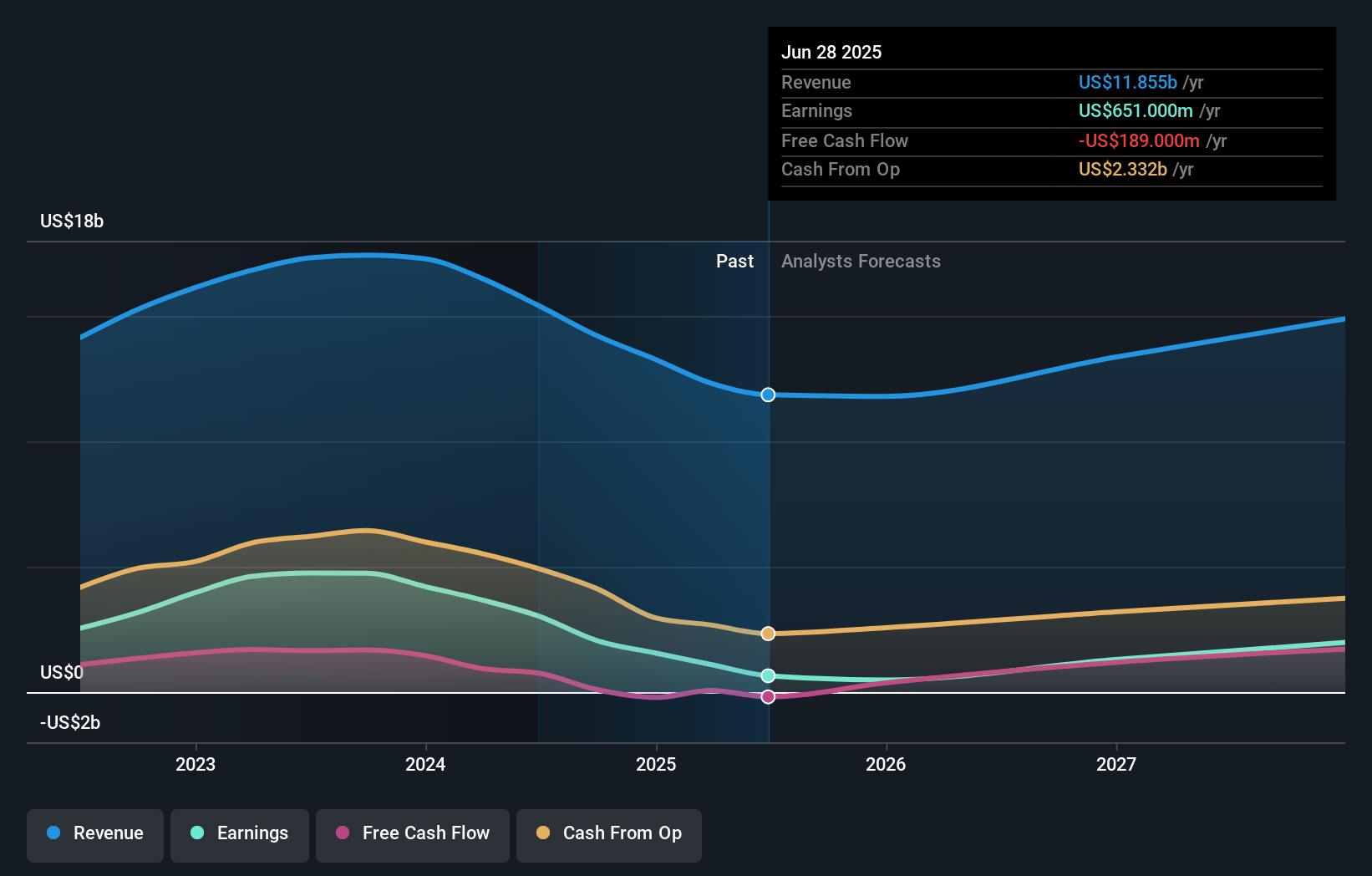
Task: Toggle the Free Cash Flow series off
Action: (x=412, y=835)
